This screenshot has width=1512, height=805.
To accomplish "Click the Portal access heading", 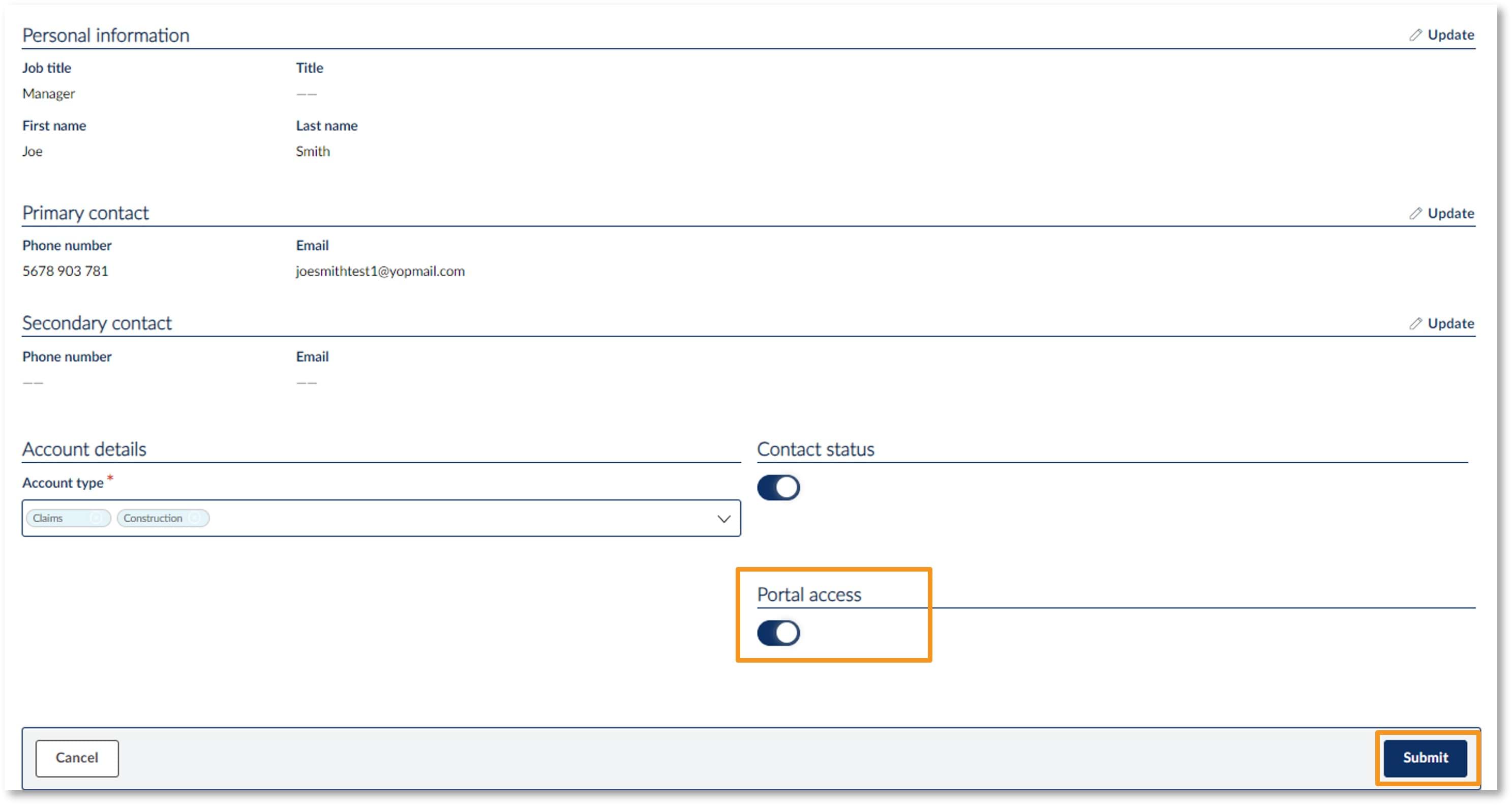I will (x=809, y=595).
